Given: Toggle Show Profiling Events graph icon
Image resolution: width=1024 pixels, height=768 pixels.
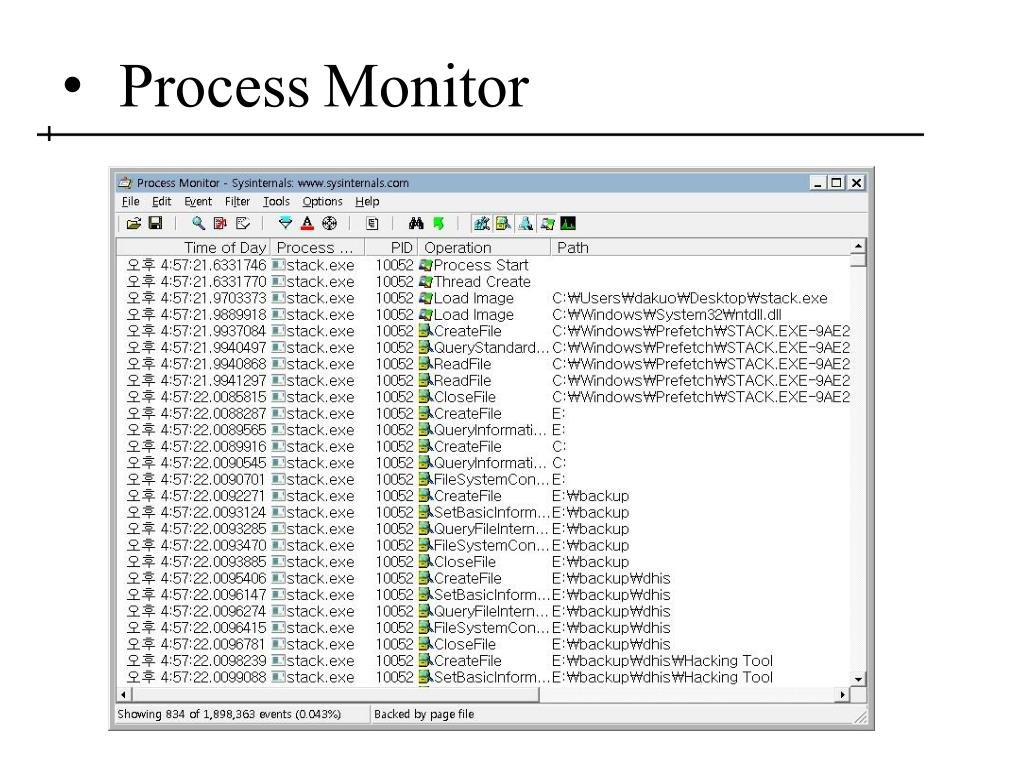Looking at the screenshot, I should tap(568, 224).
